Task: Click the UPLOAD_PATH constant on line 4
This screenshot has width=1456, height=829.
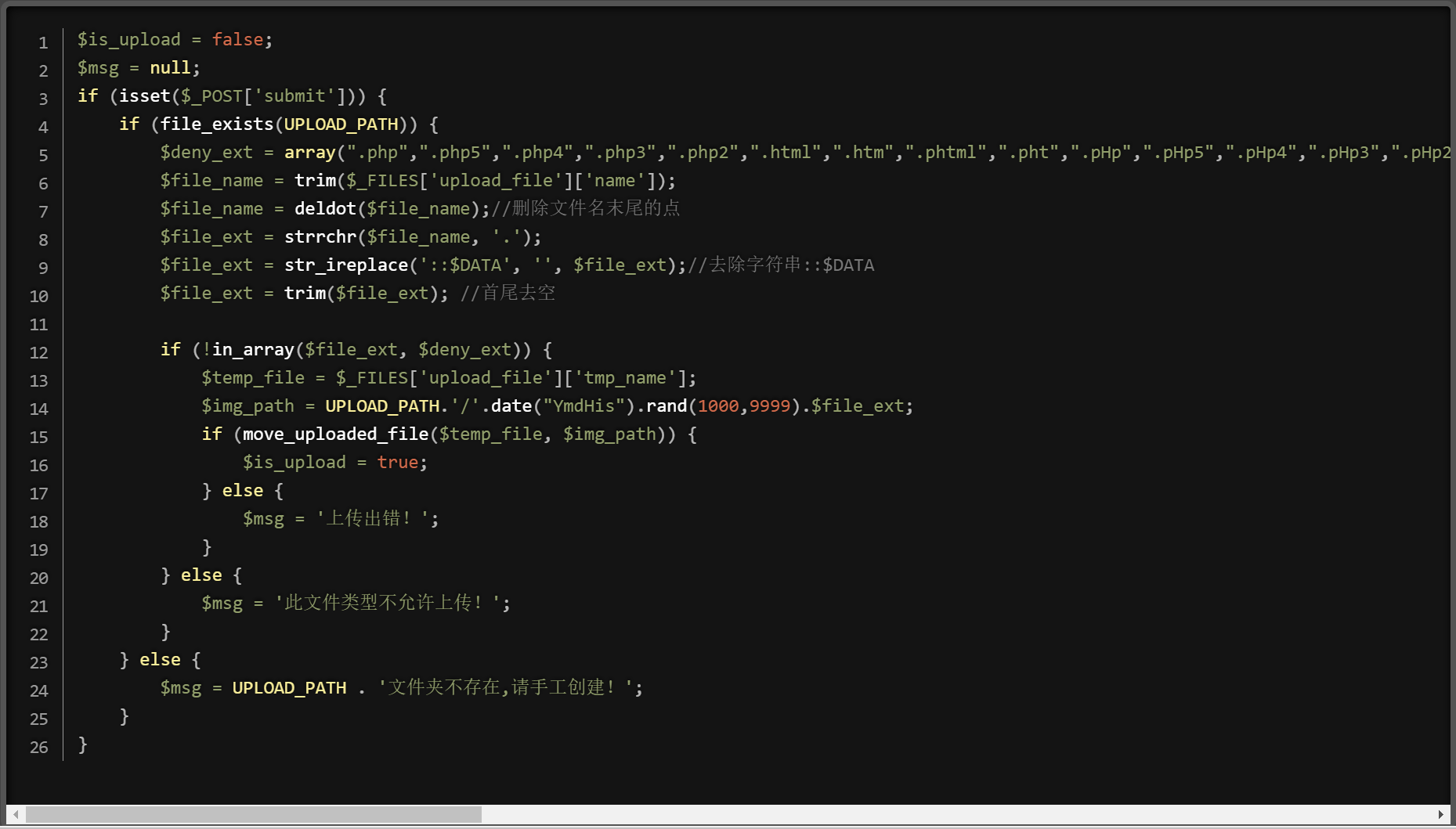Action: (x=340, y=124)
